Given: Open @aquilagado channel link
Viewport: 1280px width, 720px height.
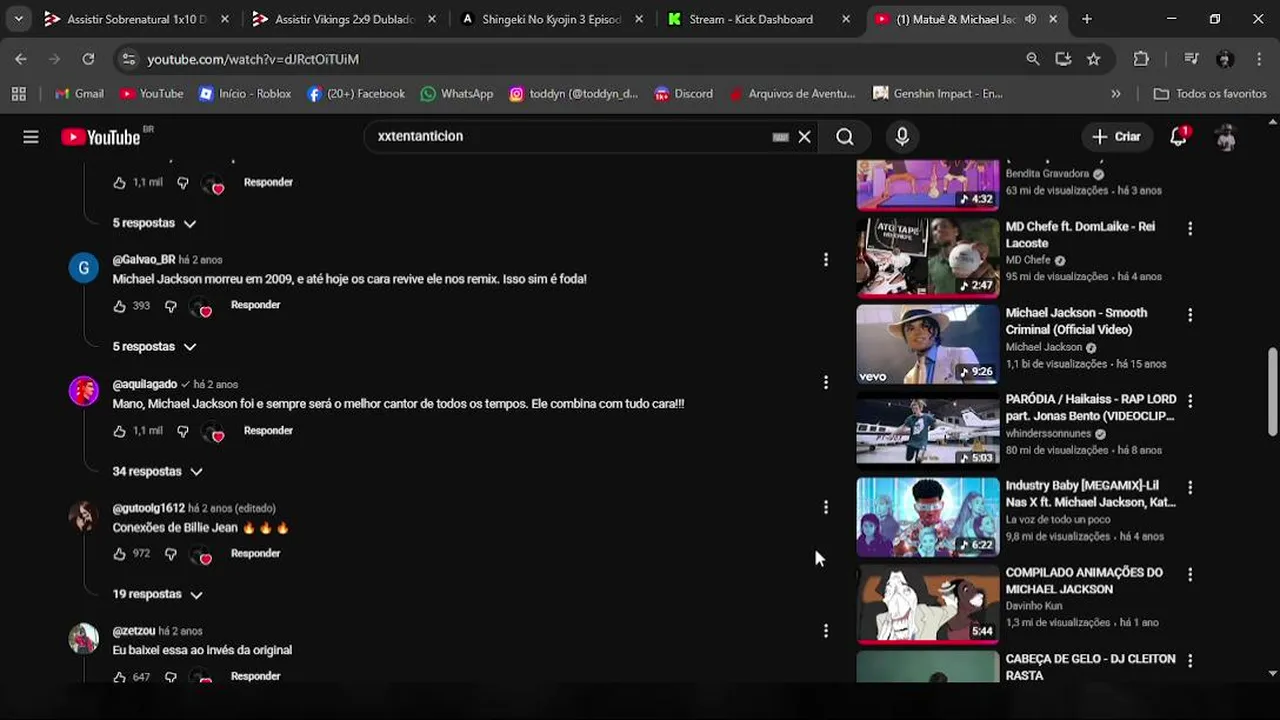Looking at the screenshot, I should coord(145,384).
